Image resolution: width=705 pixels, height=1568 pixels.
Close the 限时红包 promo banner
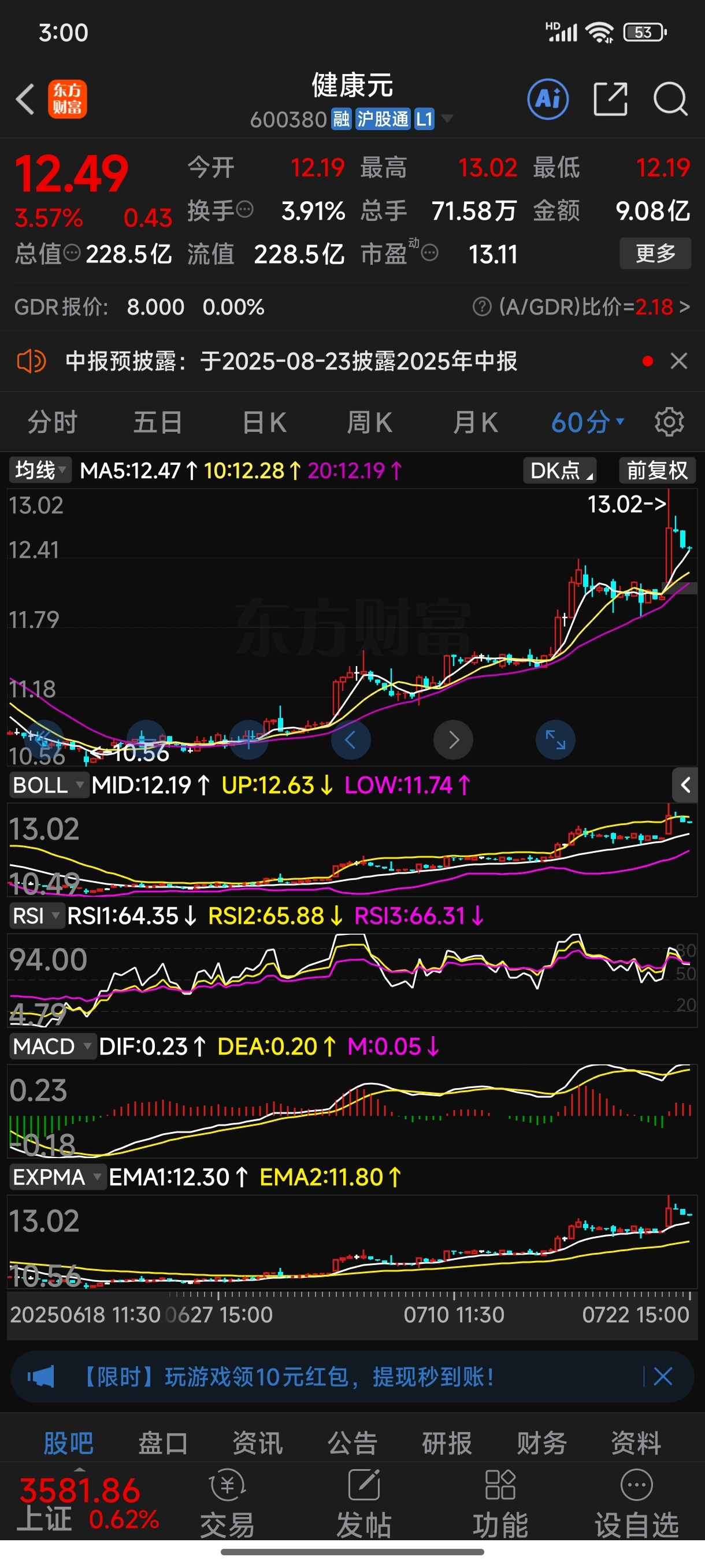tap(662, 1377)
